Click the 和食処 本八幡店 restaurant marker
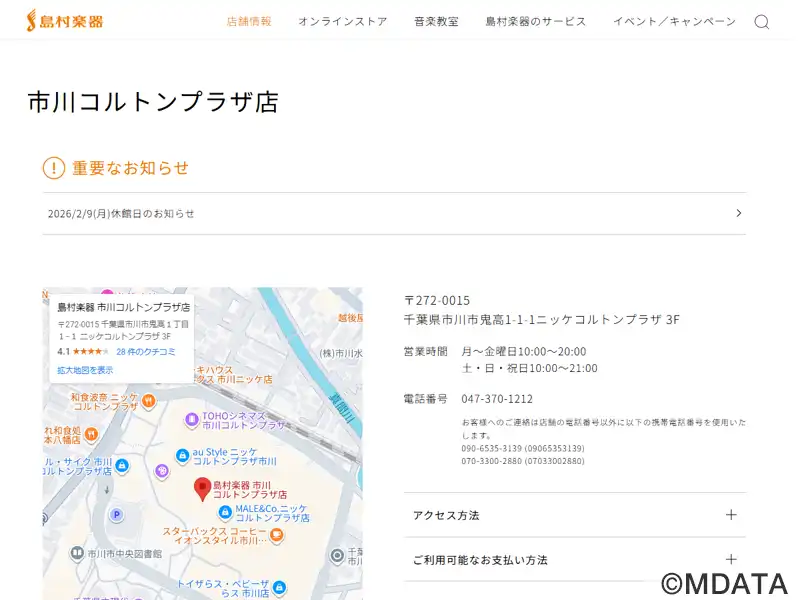Viewport: 800px width, 600px height. pyautogui.click(x=91, y=435)
